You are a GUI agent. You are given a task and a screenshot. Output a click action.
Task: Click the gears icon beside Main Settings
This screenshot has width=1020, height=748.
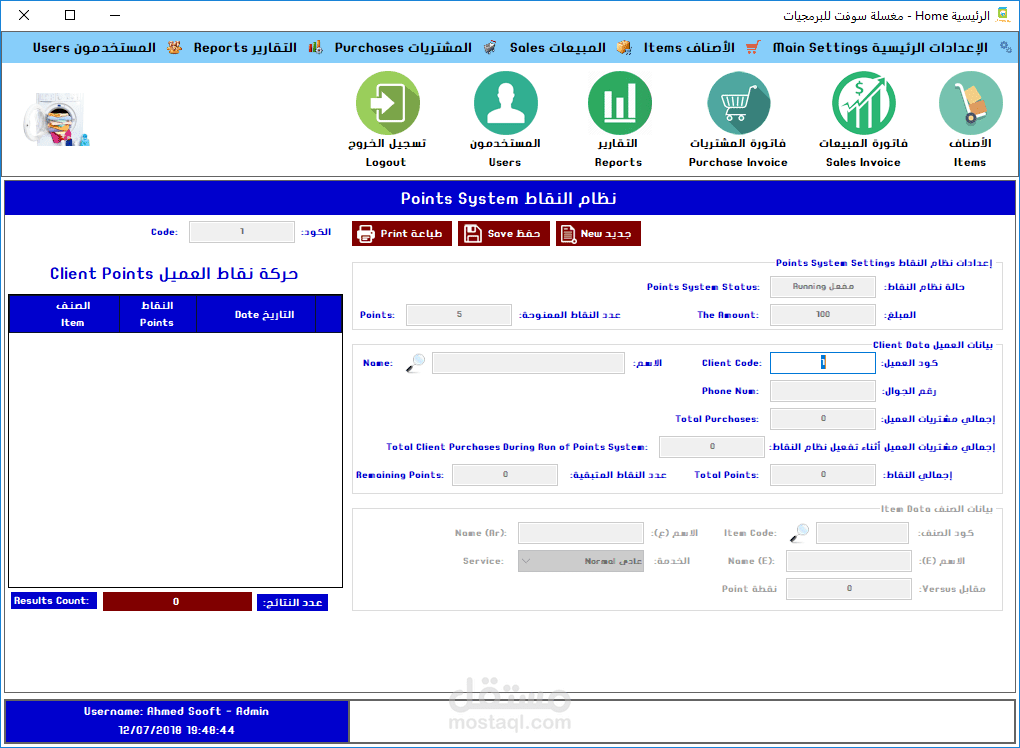click(x=1006, y=47)
